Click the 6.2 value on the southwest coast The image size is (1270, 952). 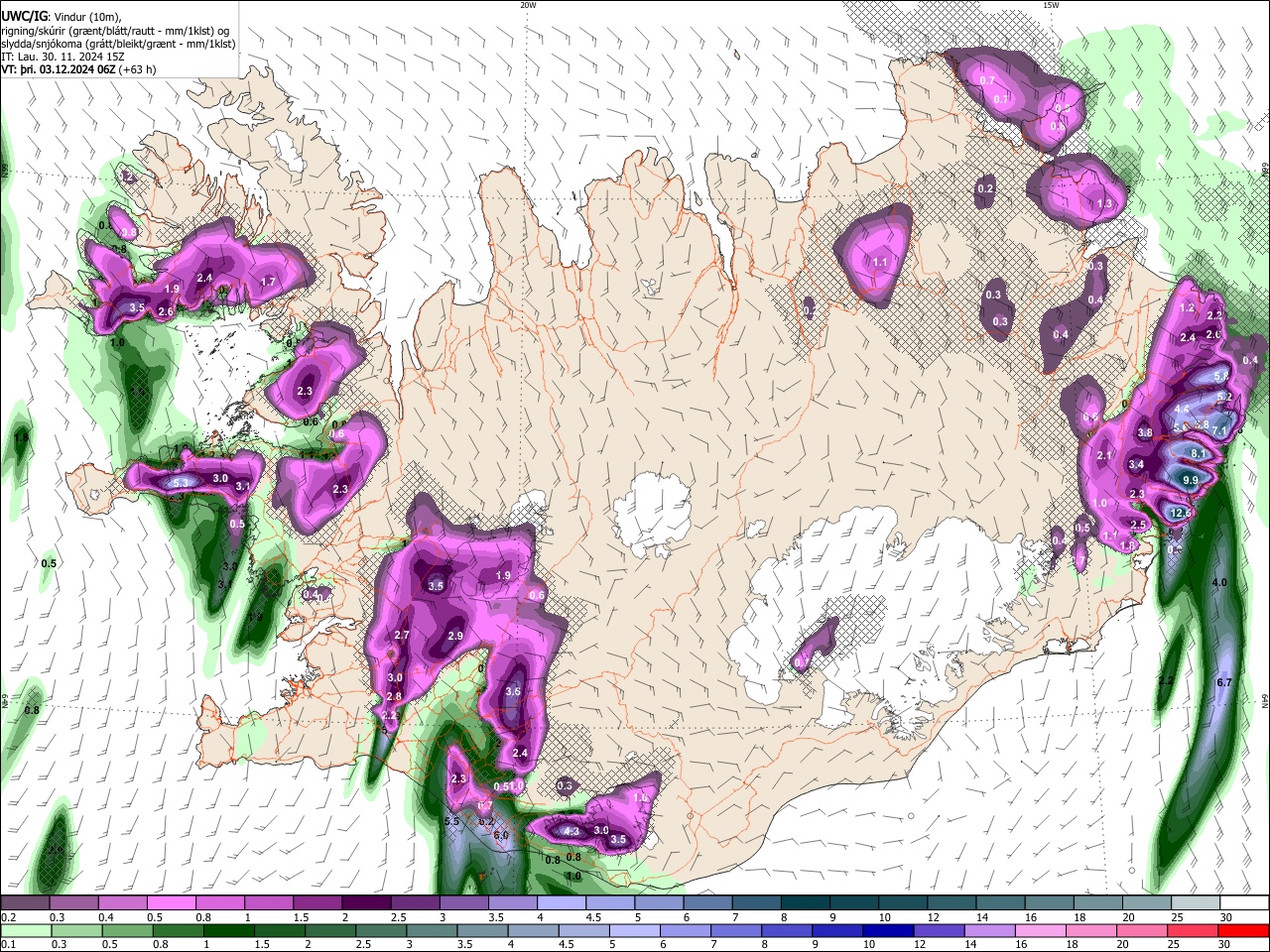486,821
